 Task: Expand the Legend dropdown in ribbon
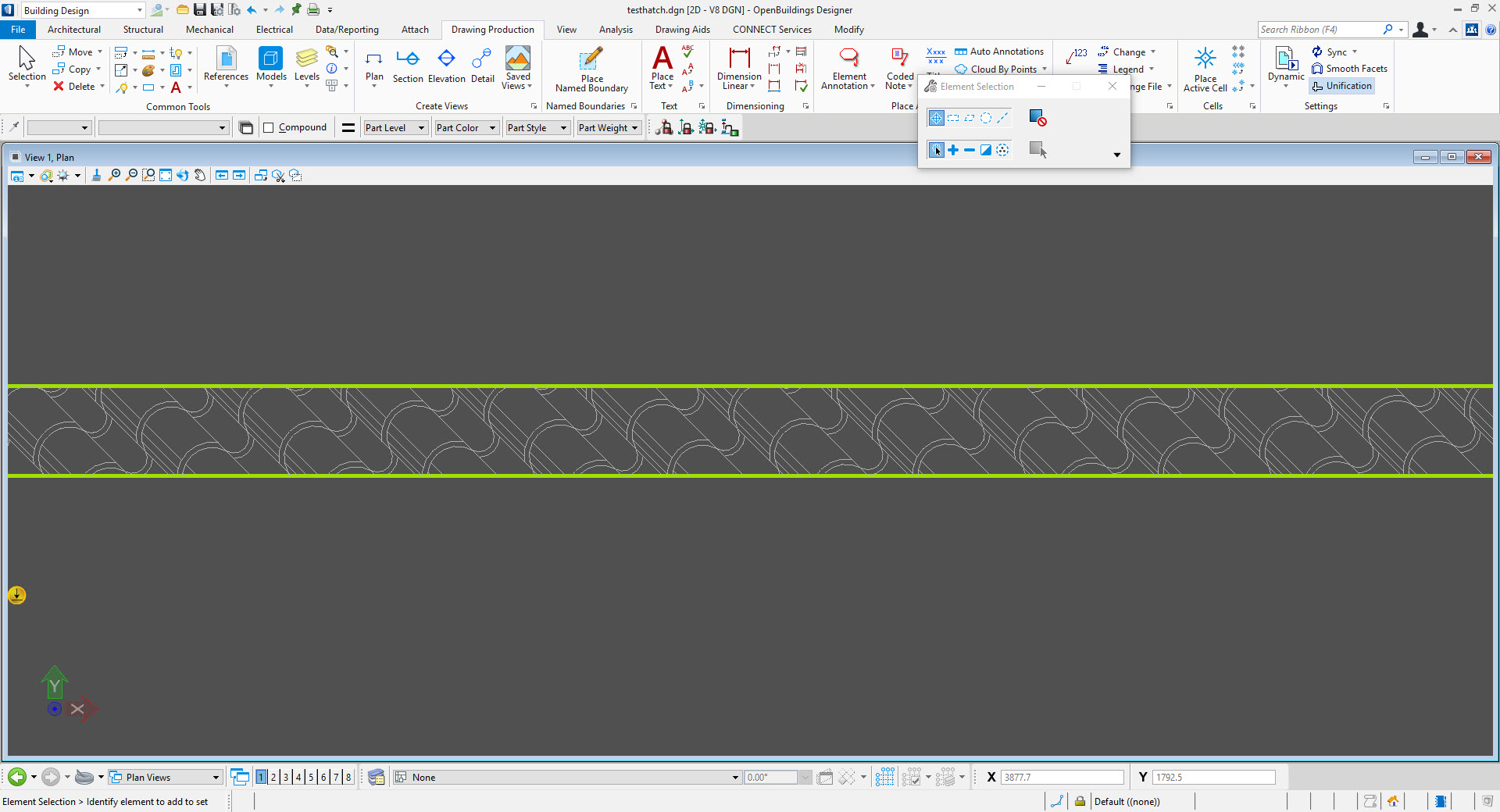(x=1152, y=69)
